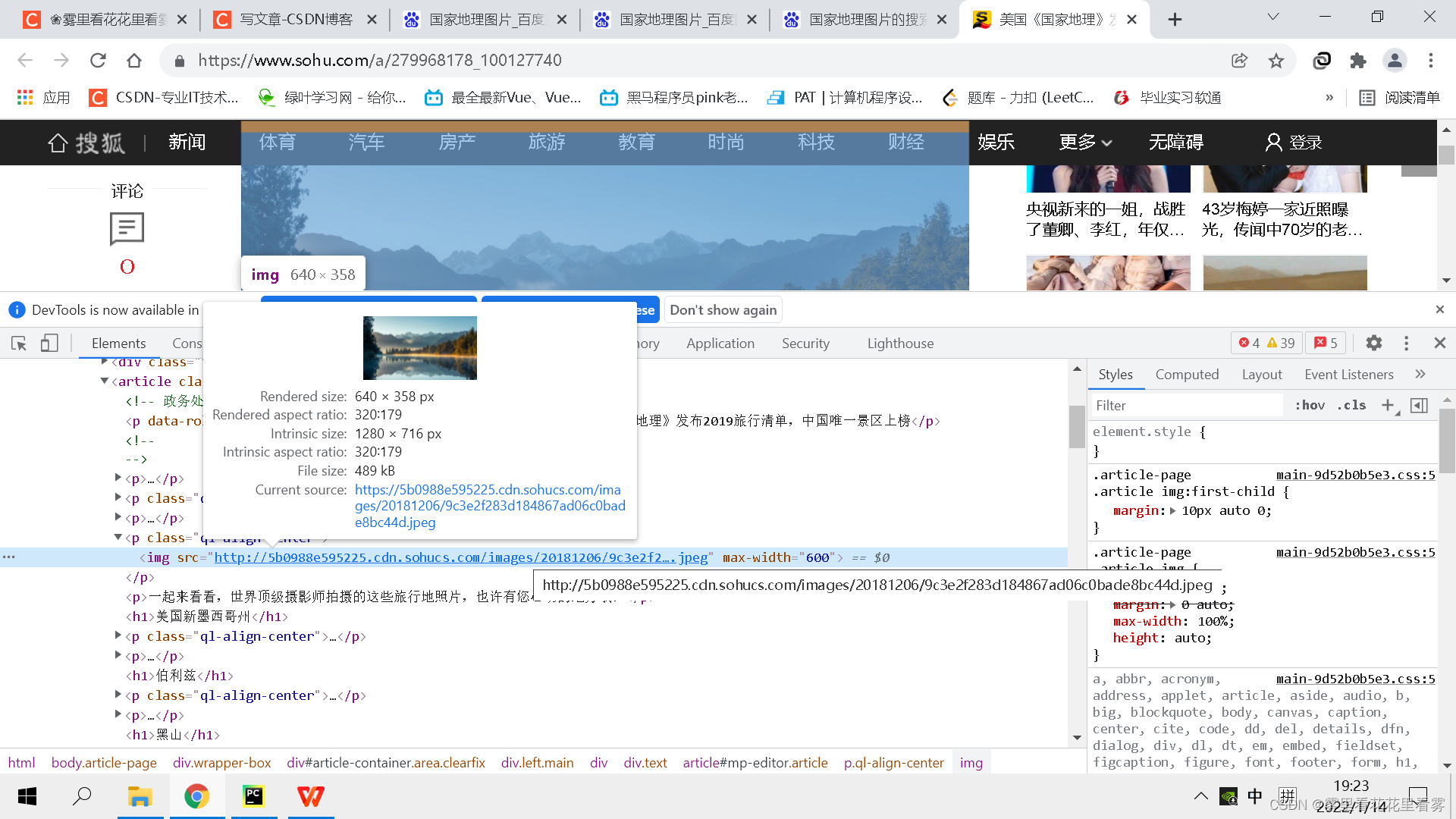The width and height of the screenshot is (1456, 819).
Task: Open the new style rule plus icon
Action: (1389, 405)
